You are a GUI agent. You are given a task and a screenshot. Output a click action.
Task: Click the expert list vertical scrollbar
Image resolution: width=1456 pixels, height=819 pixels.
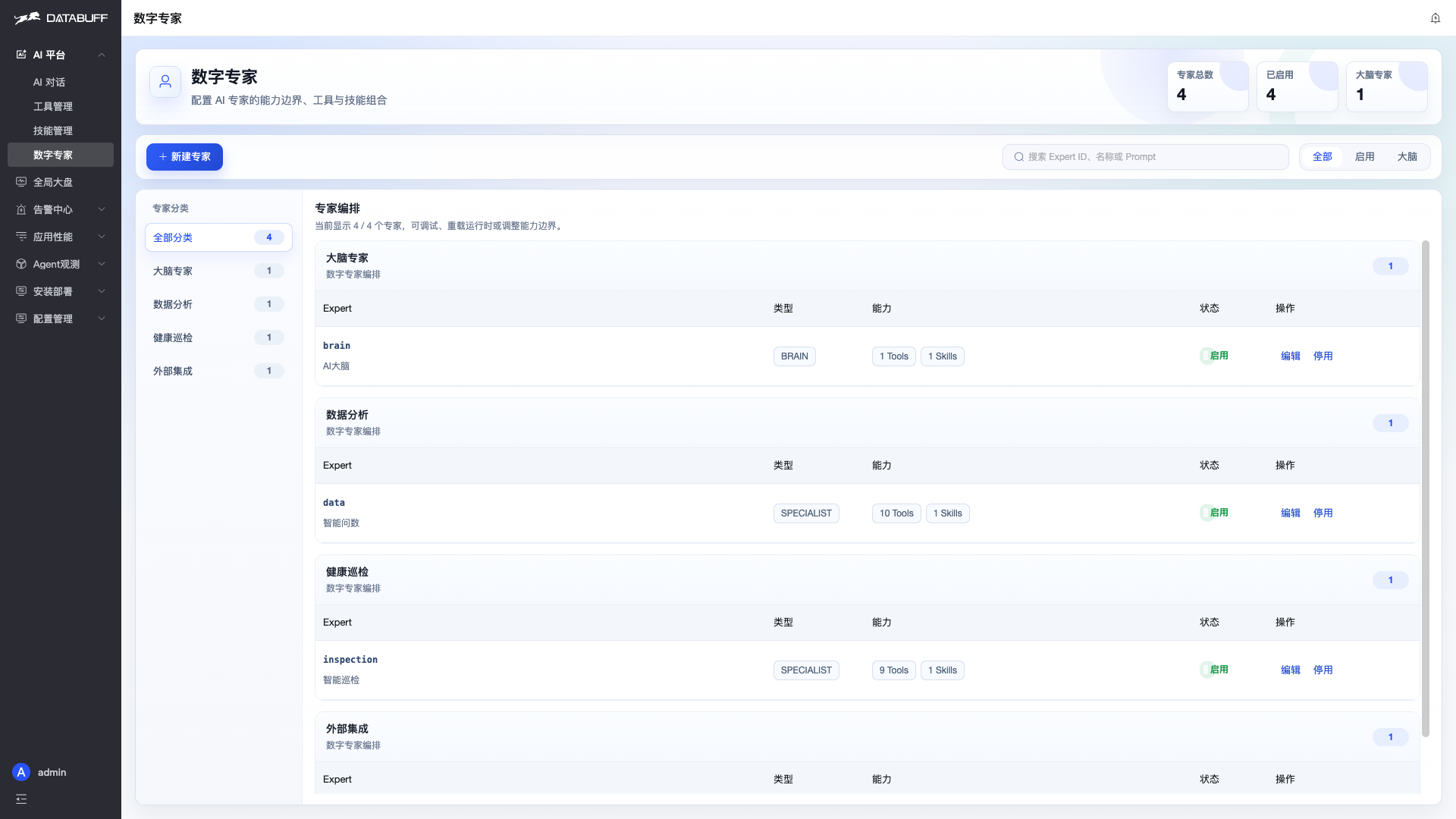click(x=1426, y=488)
